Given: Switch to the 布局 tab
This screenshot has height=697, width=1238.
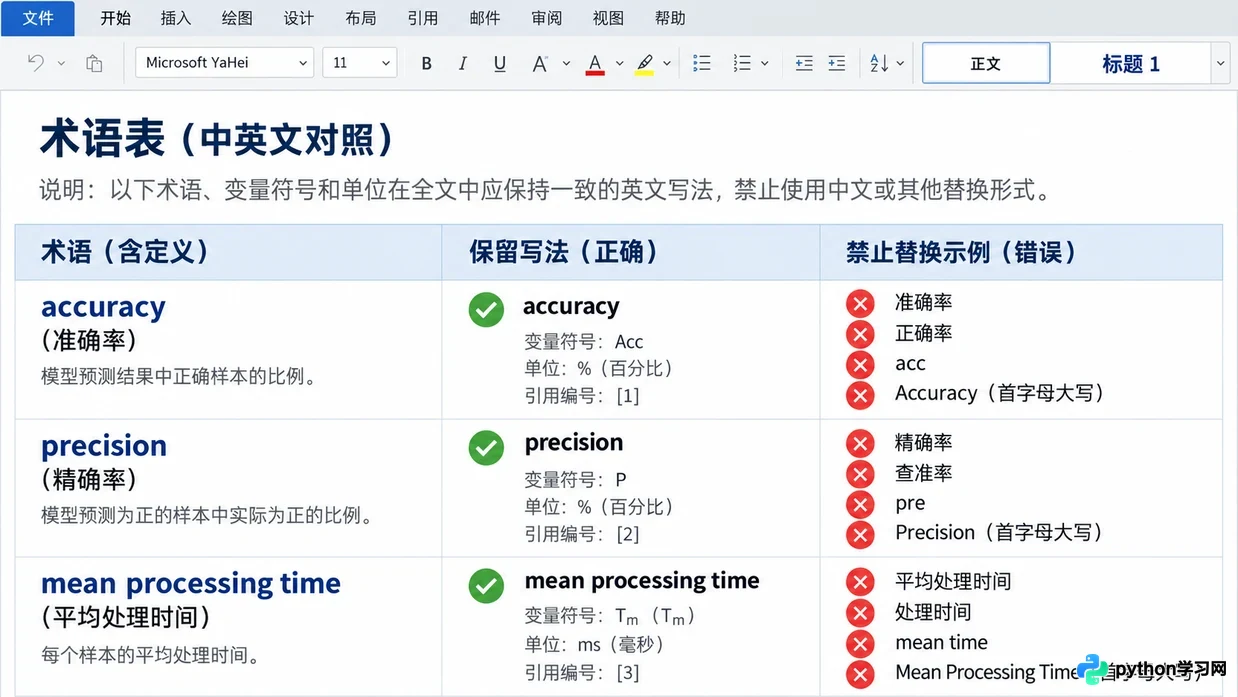Looking at the screenshot, I should click(x=361, y=18).
